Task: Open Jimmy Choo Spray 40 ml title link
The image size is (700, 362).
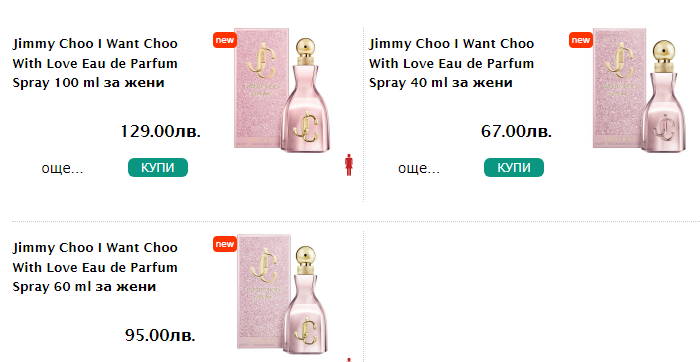Action: (451, 63)
